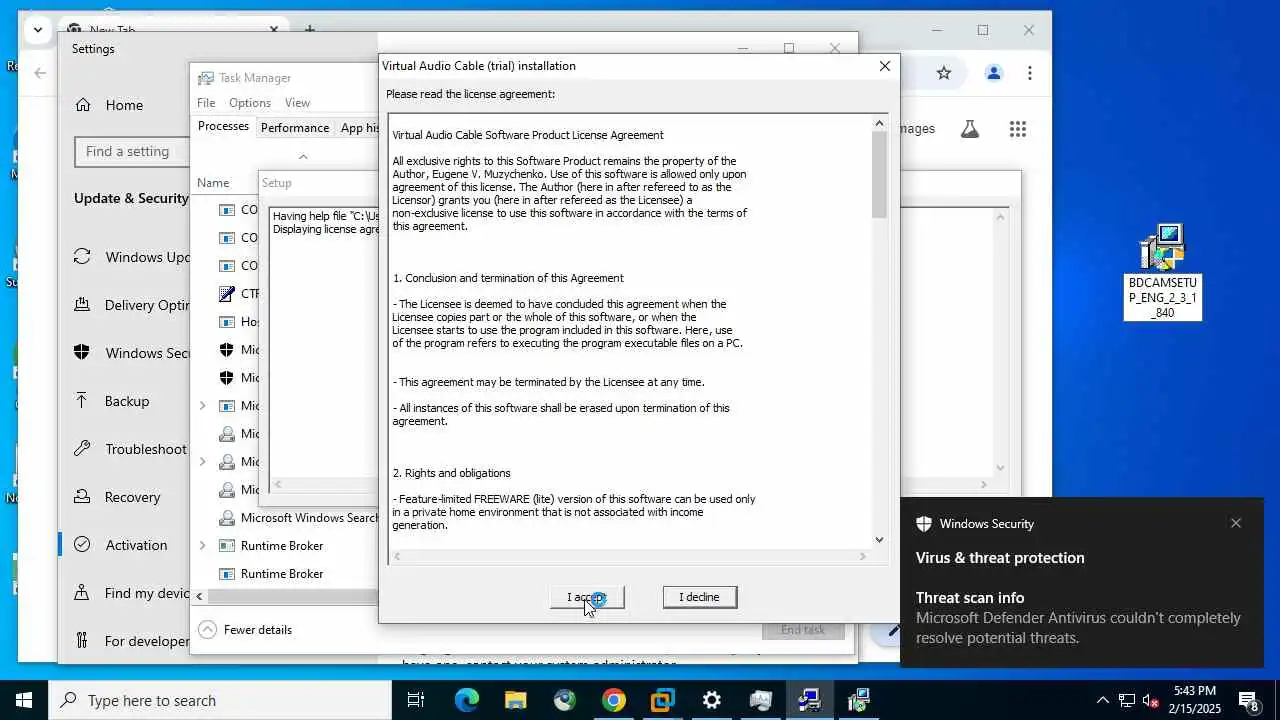The width and height of the screenshot is (1280, 720).
Task: Expand the first Runtime Broker process row
Action: pyautogui.click(x=202, y=546)
